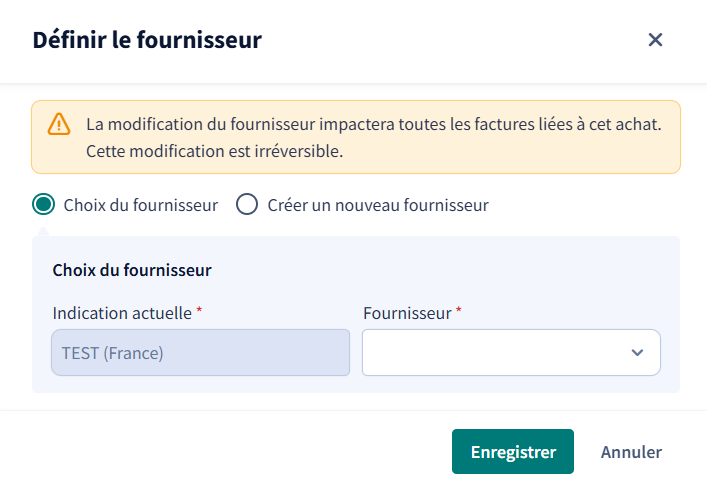The height and width of the screenshot is (485, 707).
Task: Click the warning text about factures liées
Action: point(374,124)
